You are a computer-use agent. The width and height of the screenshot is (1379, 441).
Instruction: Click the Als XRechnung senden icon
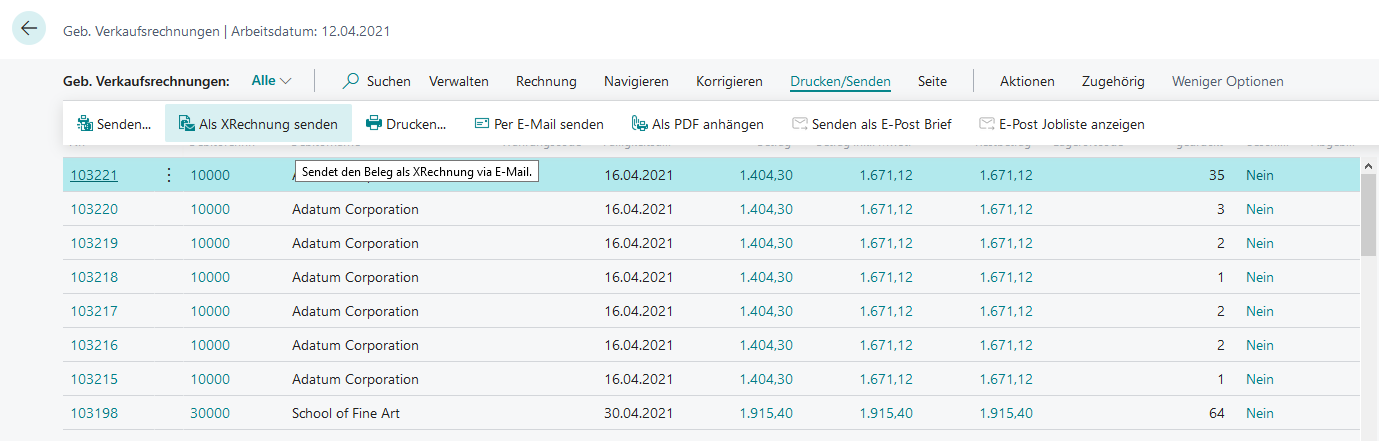click(x=186, y=124)
